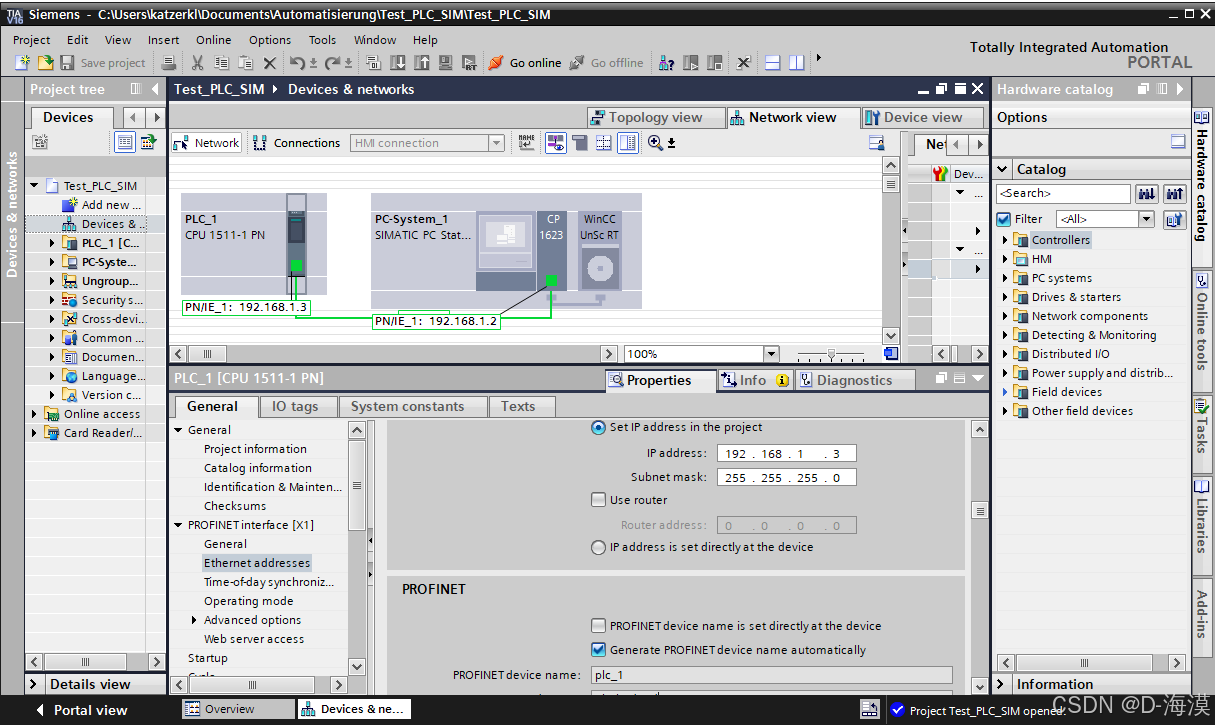Open the Overview taskbar button

237,709
